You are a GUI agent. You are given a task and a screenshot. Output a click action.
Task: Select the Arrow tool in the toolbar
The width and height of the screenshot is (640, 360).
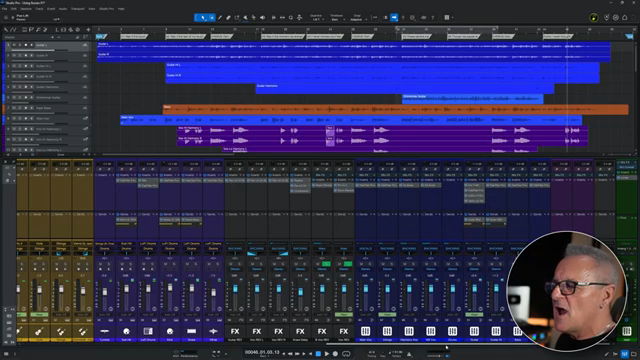click(x=202, y=18)
